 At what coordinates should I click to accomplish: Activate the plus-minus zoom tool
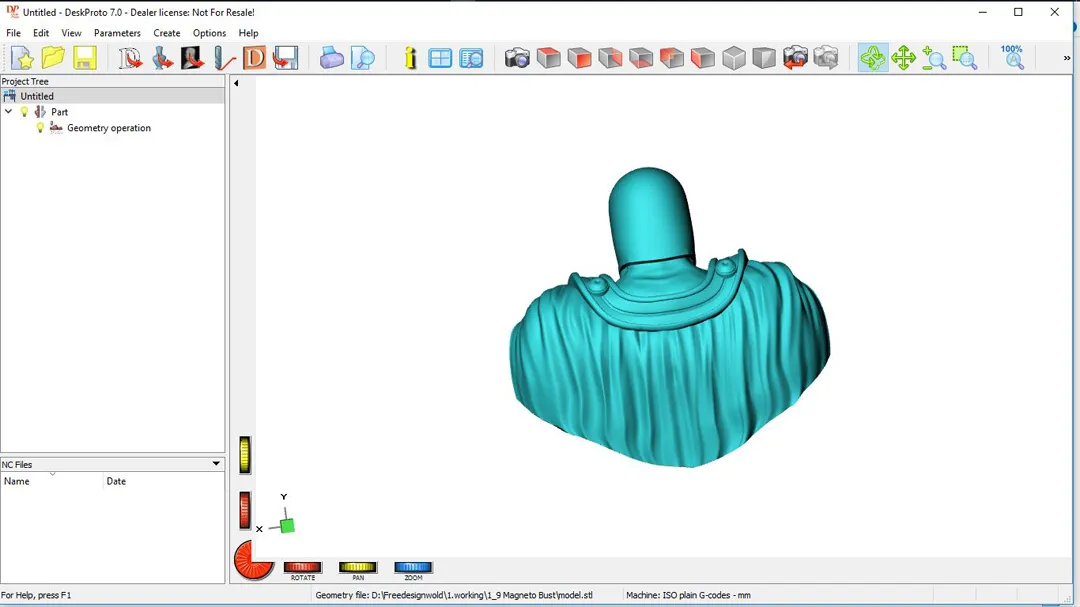point(934,58)
